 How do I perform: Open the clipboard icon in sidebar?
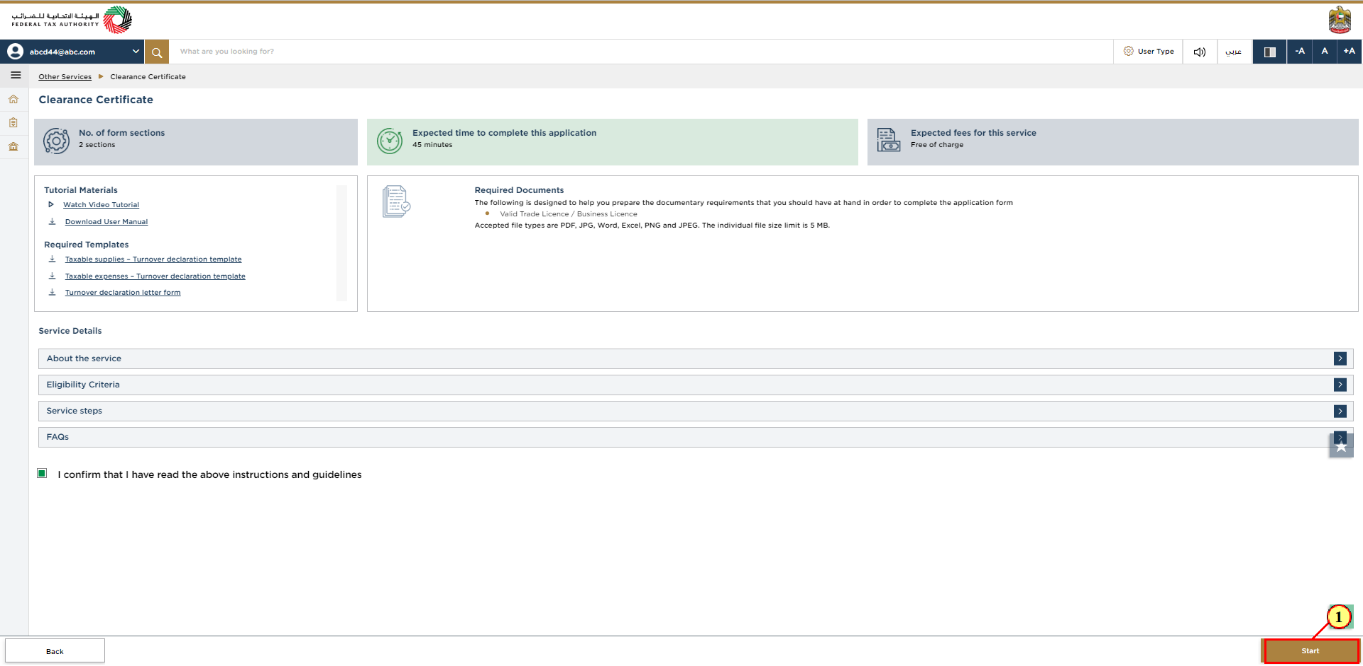(x=14, y=122)
